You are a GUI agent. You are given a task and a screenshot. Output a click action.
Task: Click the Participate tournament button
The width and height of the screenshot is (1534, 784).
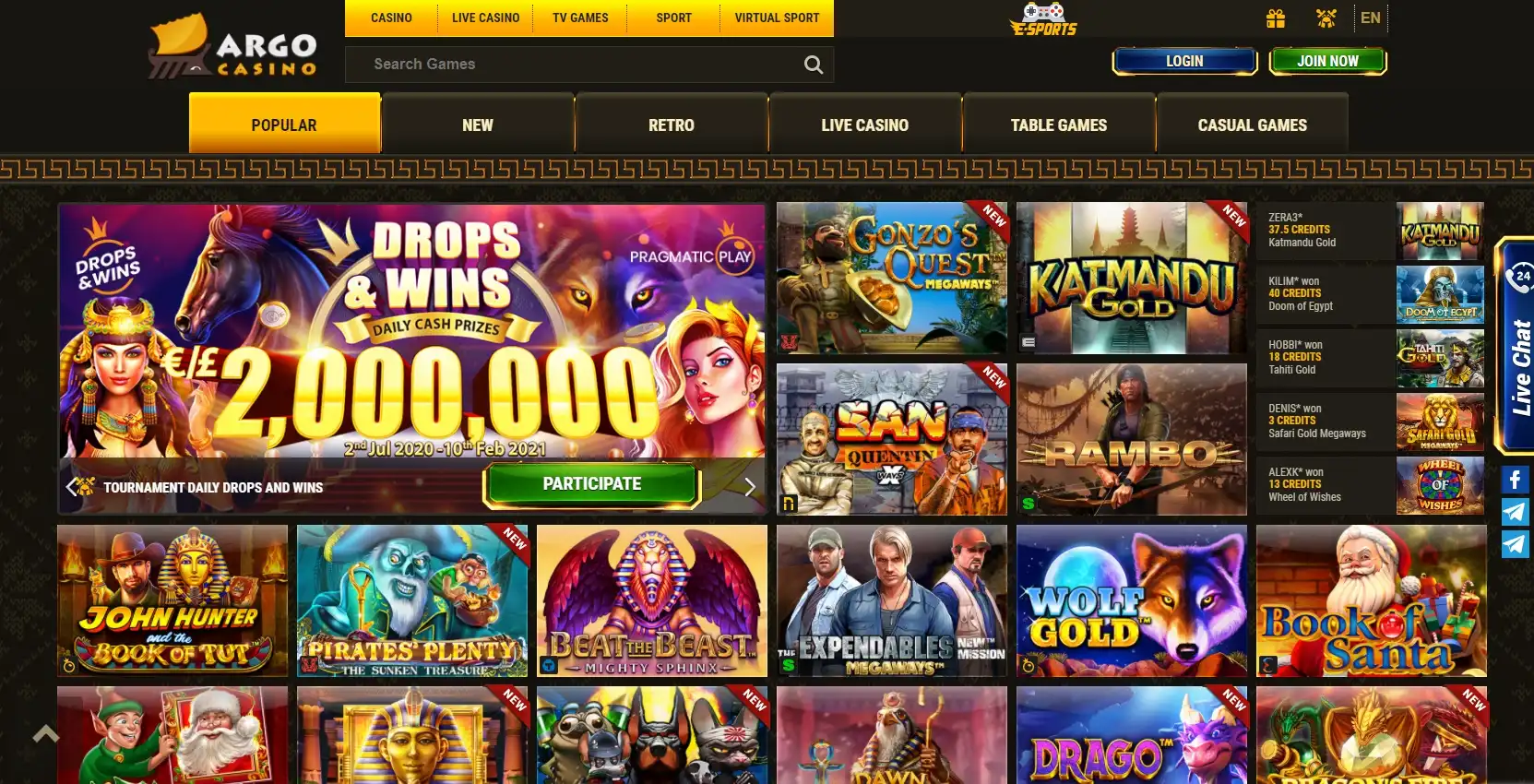click(591, 484)
